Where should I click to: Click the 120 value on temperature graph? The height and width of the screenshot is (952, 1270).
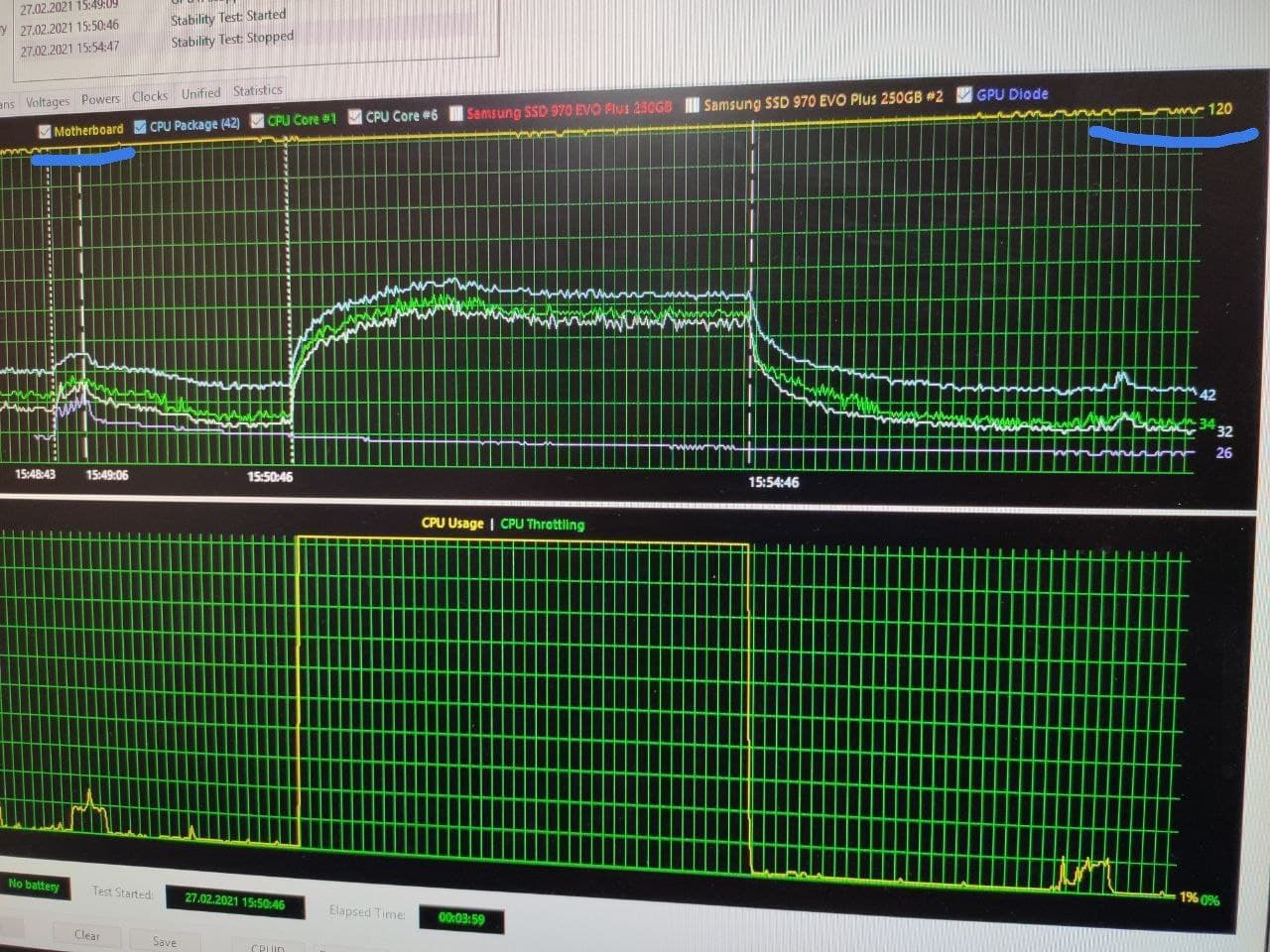(1219, 109)
